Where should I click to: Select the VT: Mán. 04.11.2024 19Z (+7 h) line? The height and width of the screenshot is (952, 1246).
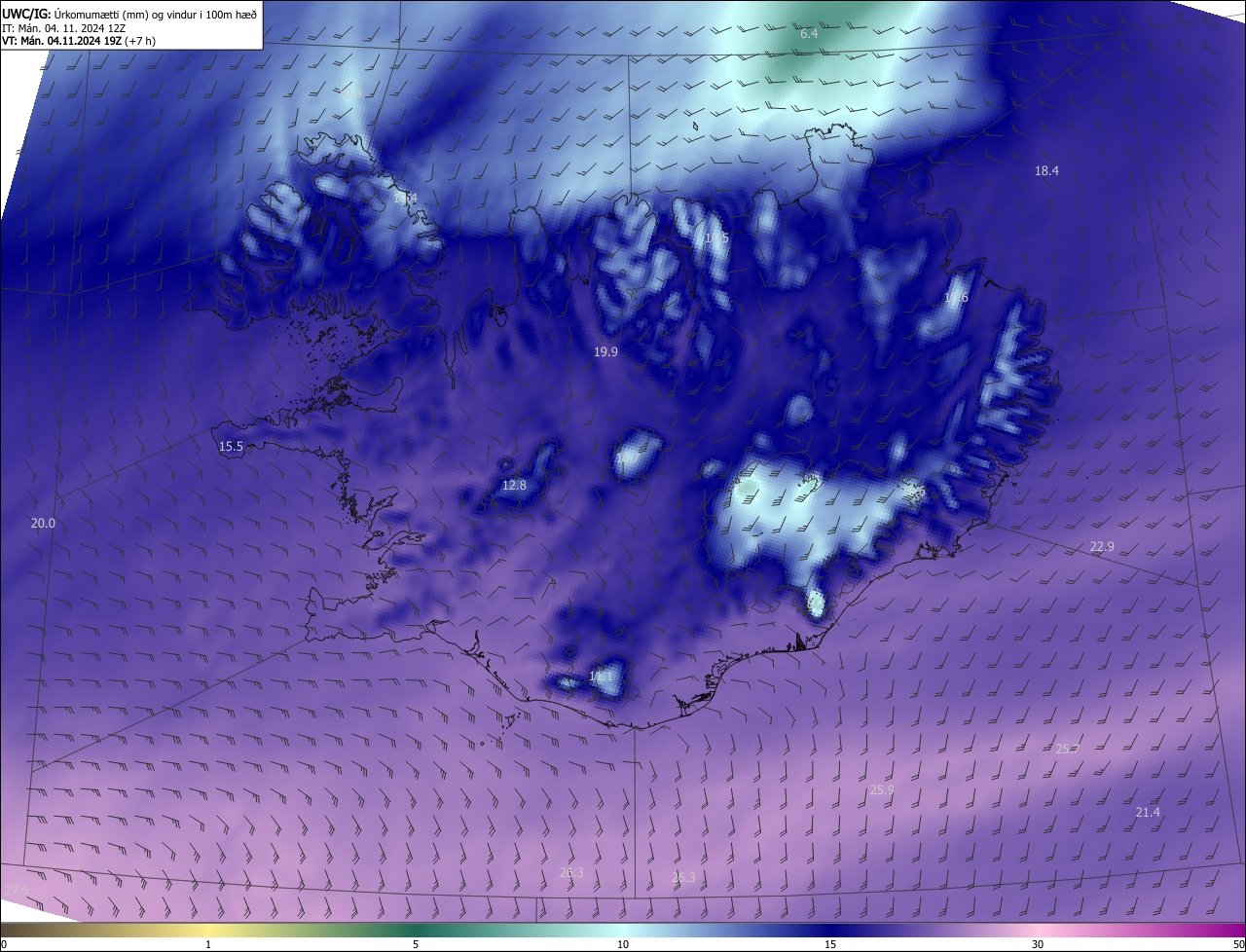[x=78, y=41]
